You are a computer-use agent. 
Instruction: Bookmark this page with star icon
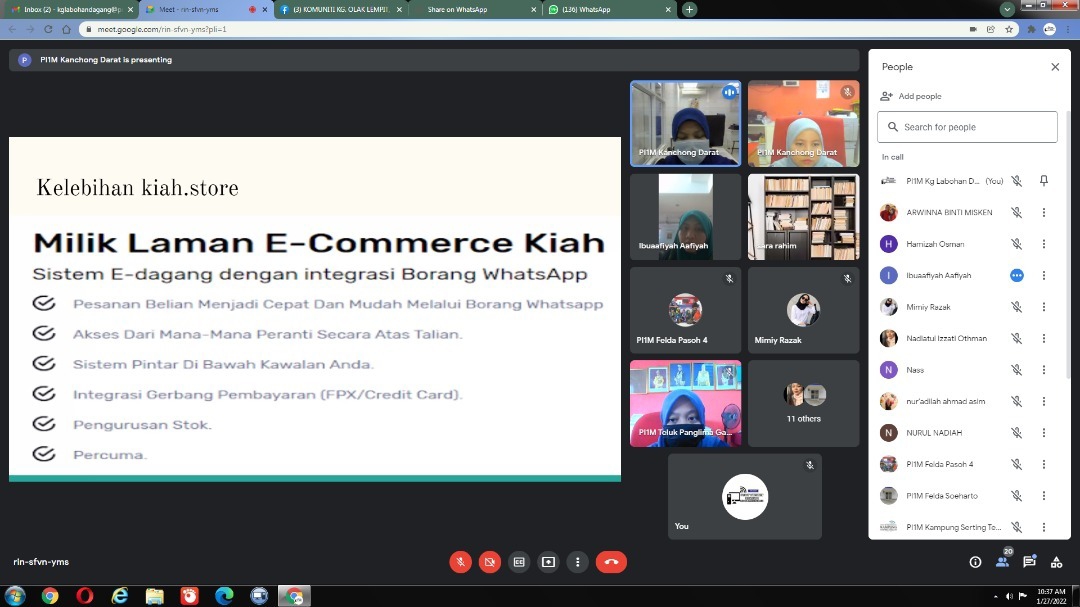[x=1009, y=29]
